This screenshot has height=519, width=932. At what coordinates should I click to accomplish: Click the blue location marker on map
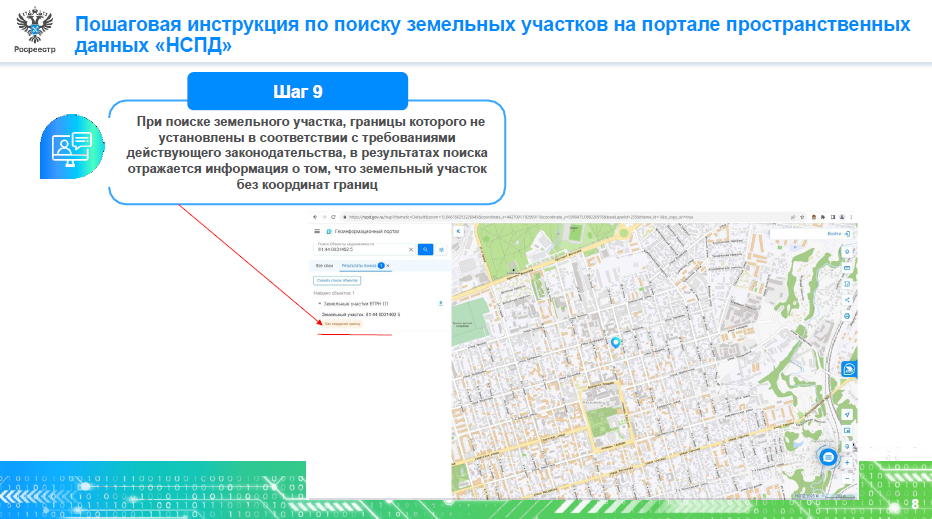[x=616, y=342]
